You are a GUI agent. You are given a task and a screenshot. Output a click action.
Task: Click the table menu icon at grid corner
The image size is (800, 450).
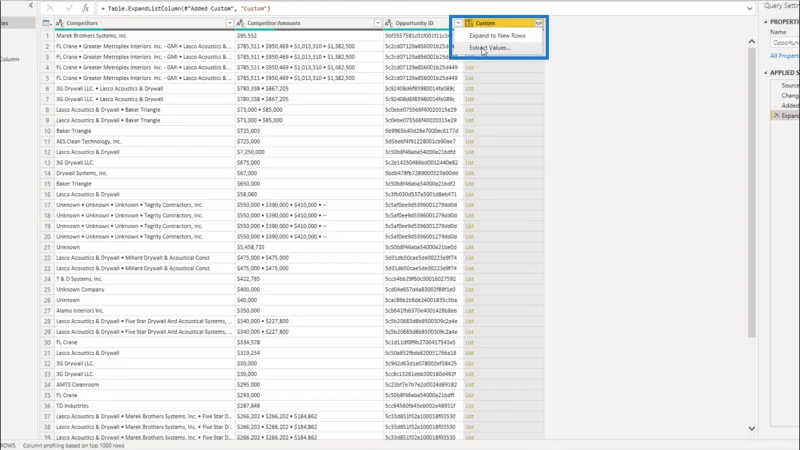[46, 23]
